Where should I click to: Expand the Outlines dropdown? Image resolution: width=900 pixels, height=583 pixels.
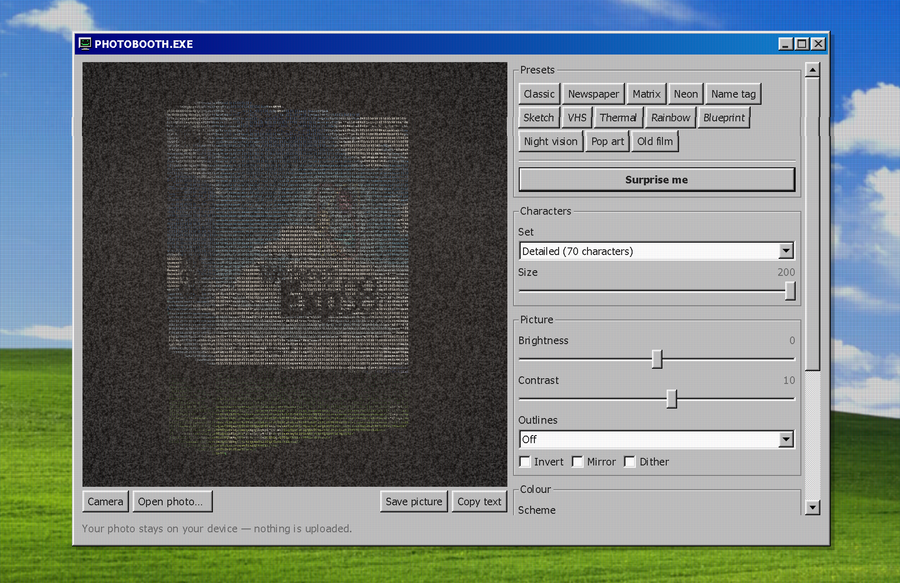coord(657,439)
